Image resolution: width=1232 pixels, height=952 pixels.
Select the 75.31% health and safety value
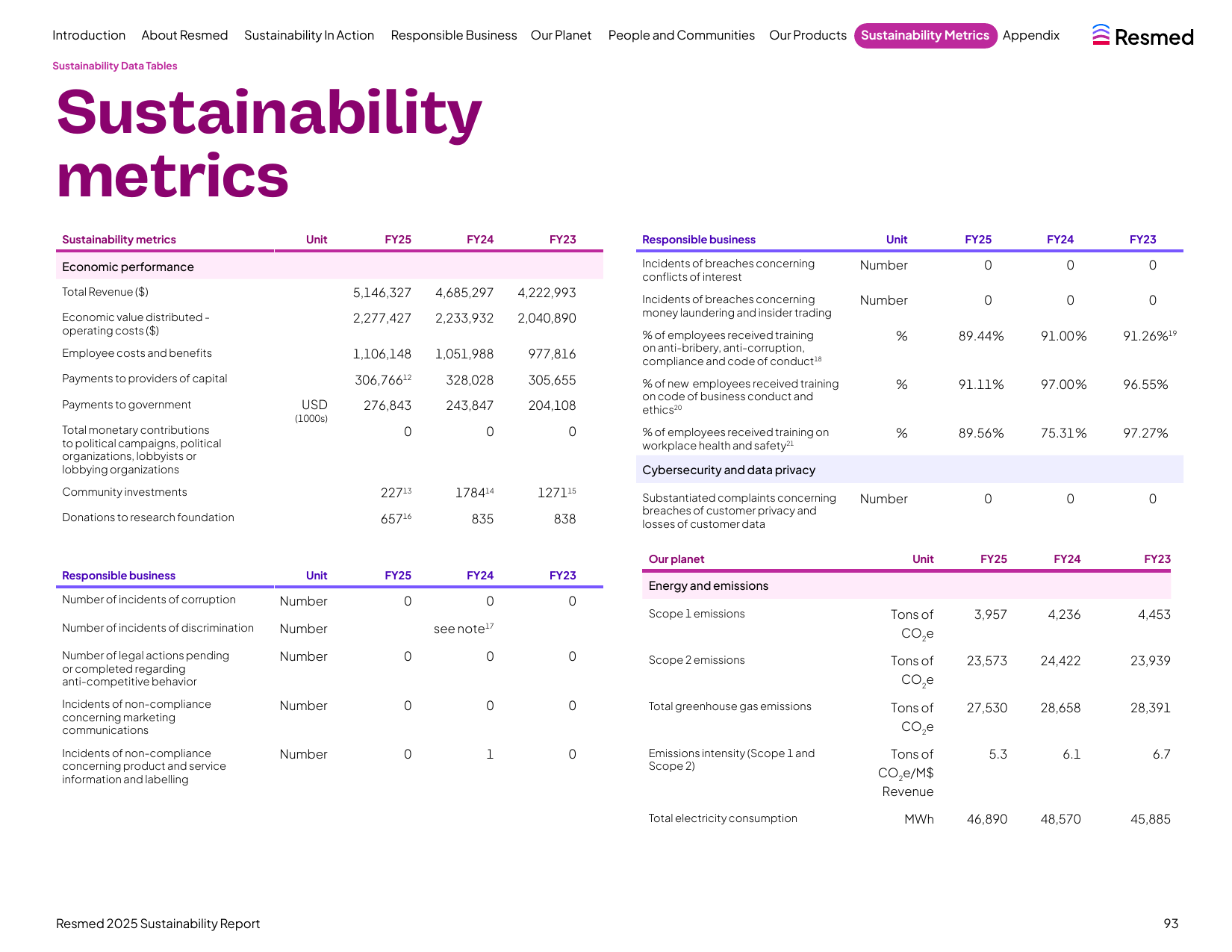(x=1063, y=433)
